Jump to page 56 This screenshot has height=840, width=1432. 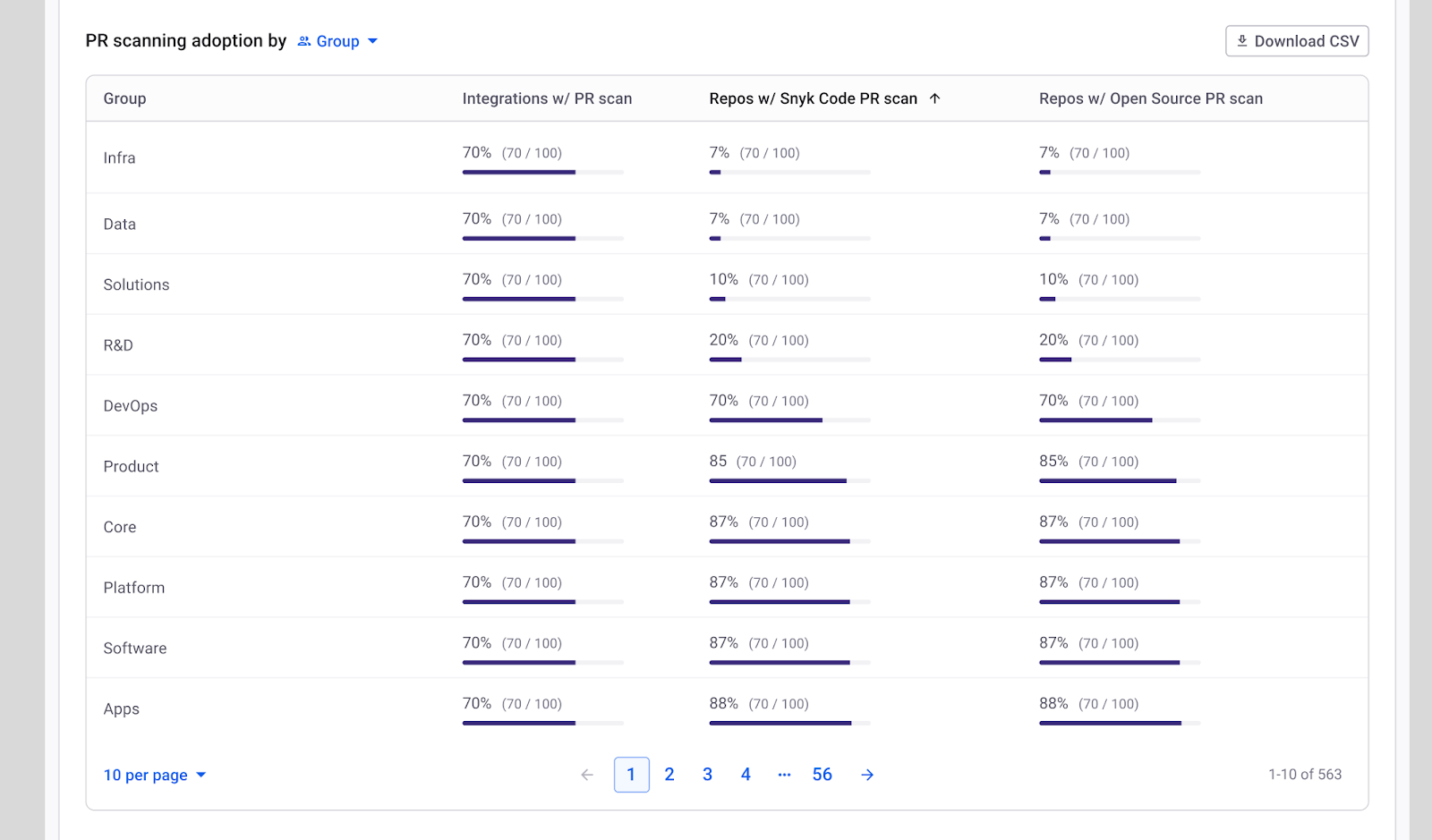(822, 775)
